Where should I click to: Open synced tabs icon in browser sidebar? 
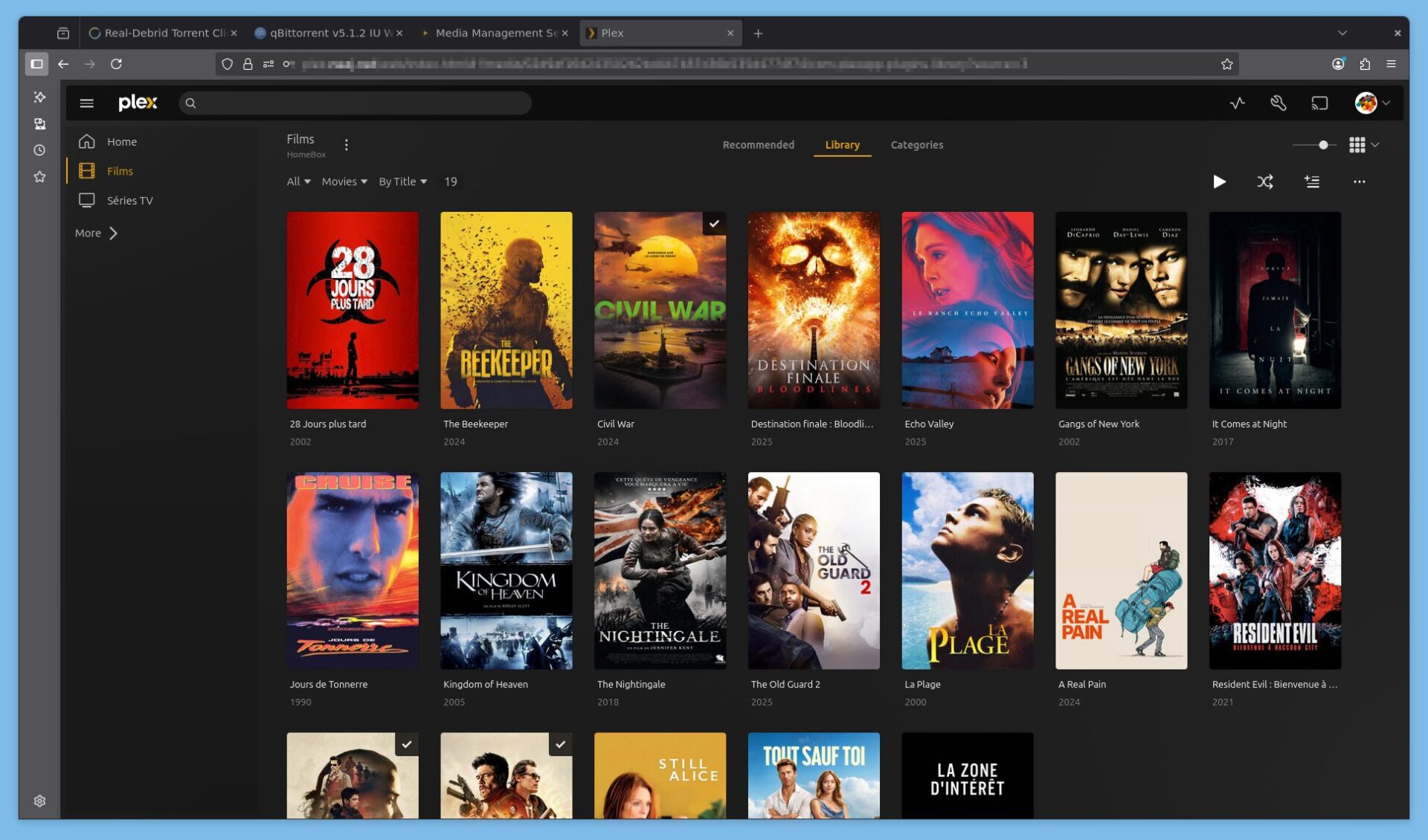pos(39,124)
